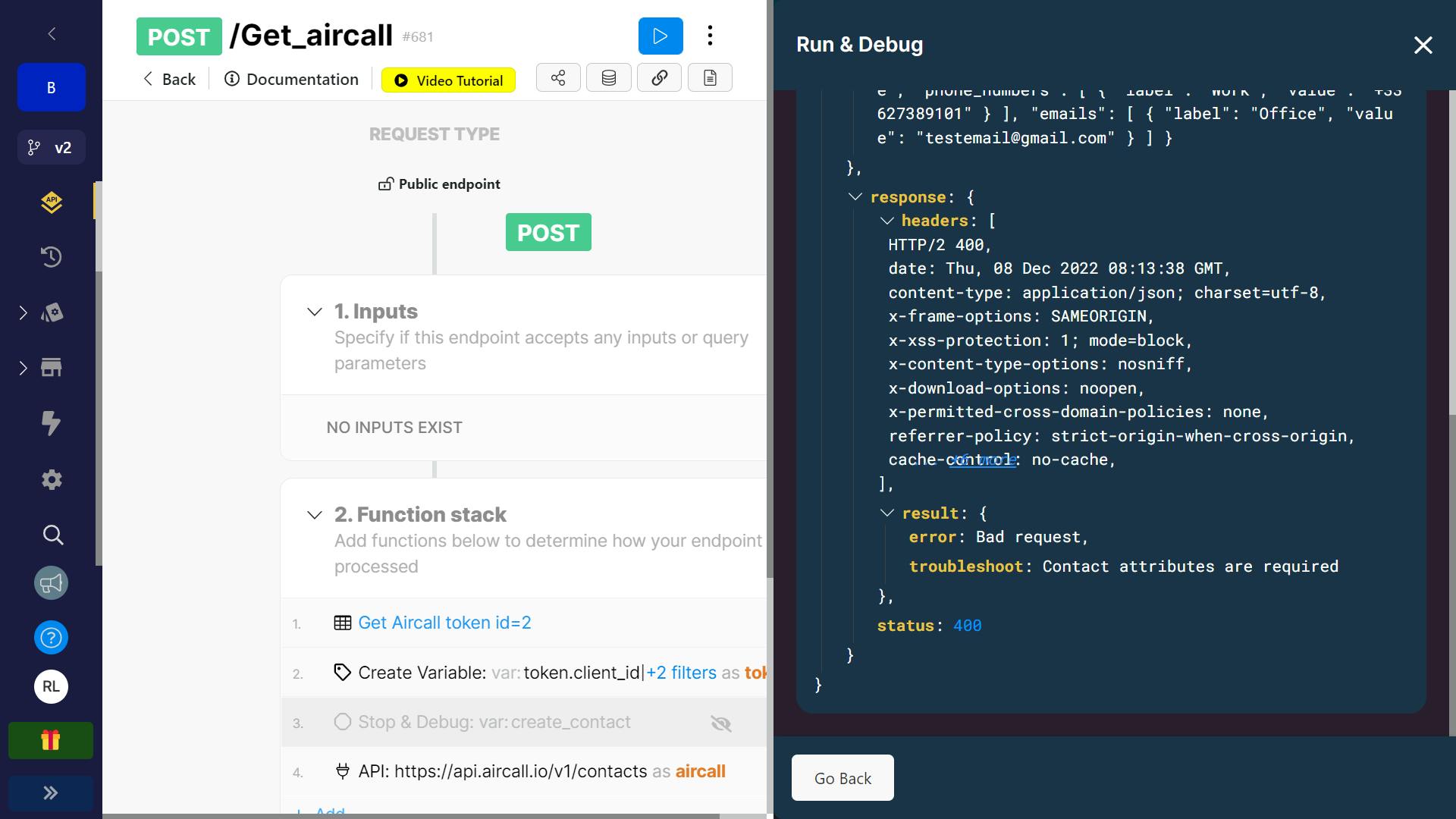Open the API section in sidebar
The image size is (1456, 819).
click(51, 202)
